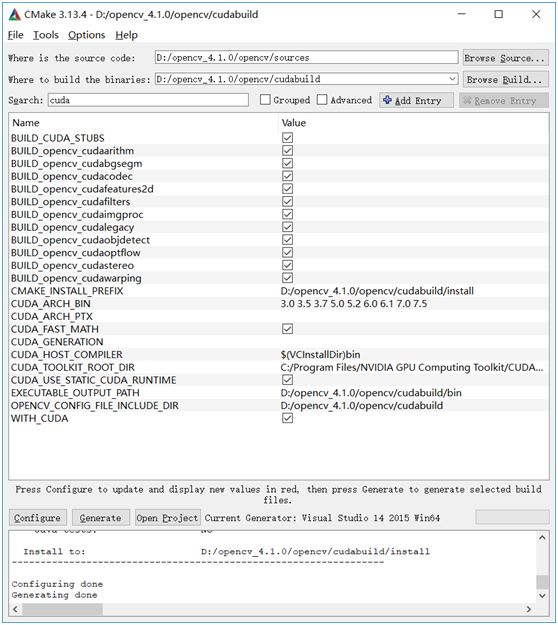The image size is (558, 625).
Task: Uncheck BUILD_opencv_cudaoptflow checkbox
Action: (x=287, y=253)
